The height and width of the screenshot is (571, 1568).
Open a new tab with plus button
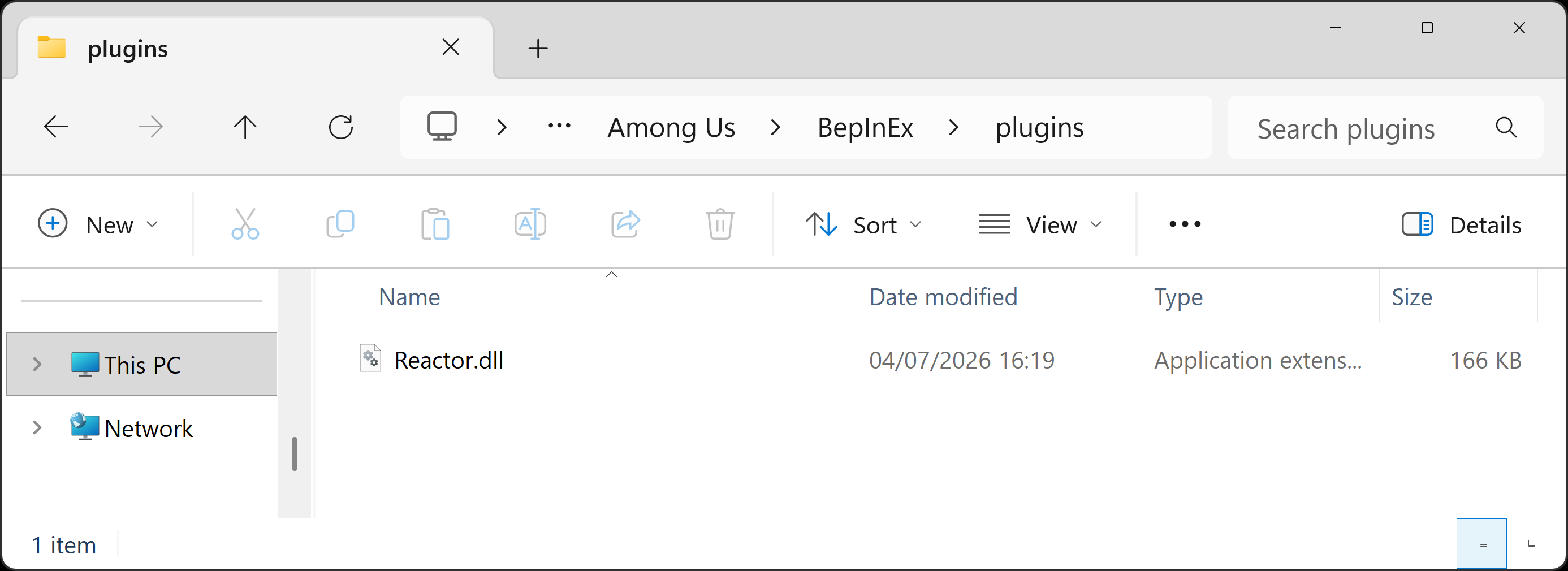click(x=538, y=48)
